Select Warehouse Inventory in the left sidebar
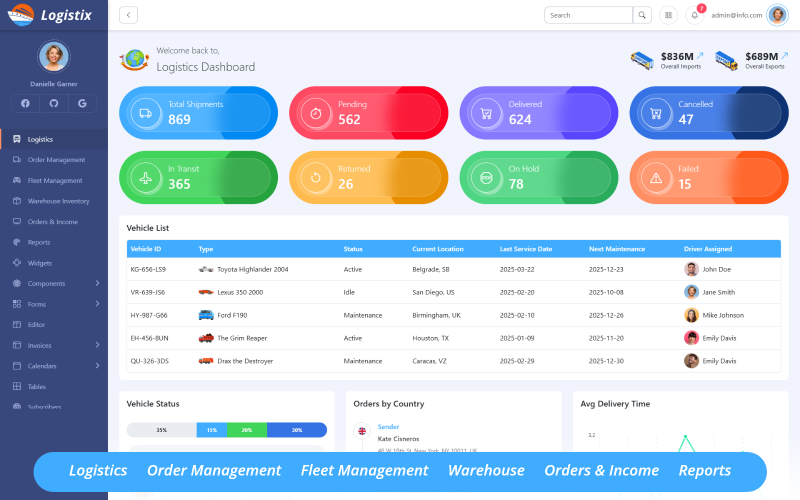Screen dimensions: 800x500 pyautogui.click(x=58, y=201)
